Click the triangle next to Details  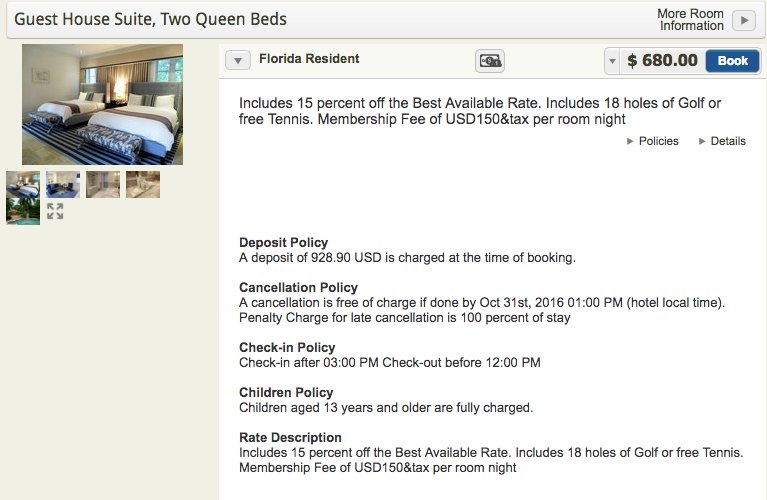click(702, 141)
